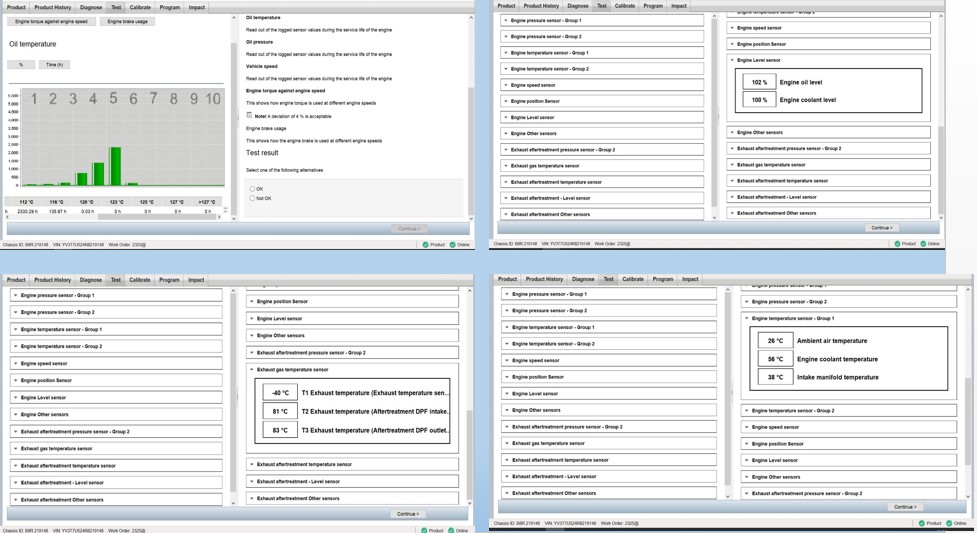
Task: Expand Engine Level sensor in pane beside T1 Exhaust temperature
Action: pyautogui.click(x=353, y=319)
